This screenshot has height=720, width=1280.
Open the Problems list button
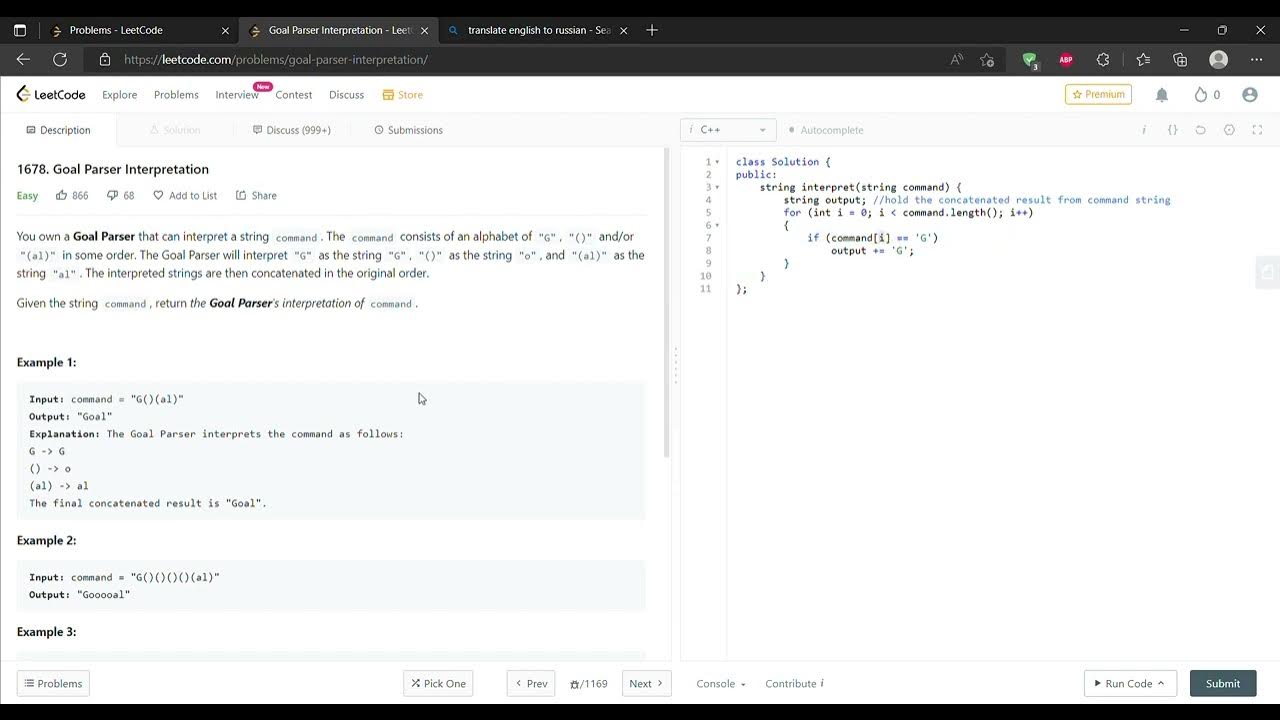[53, 684]
